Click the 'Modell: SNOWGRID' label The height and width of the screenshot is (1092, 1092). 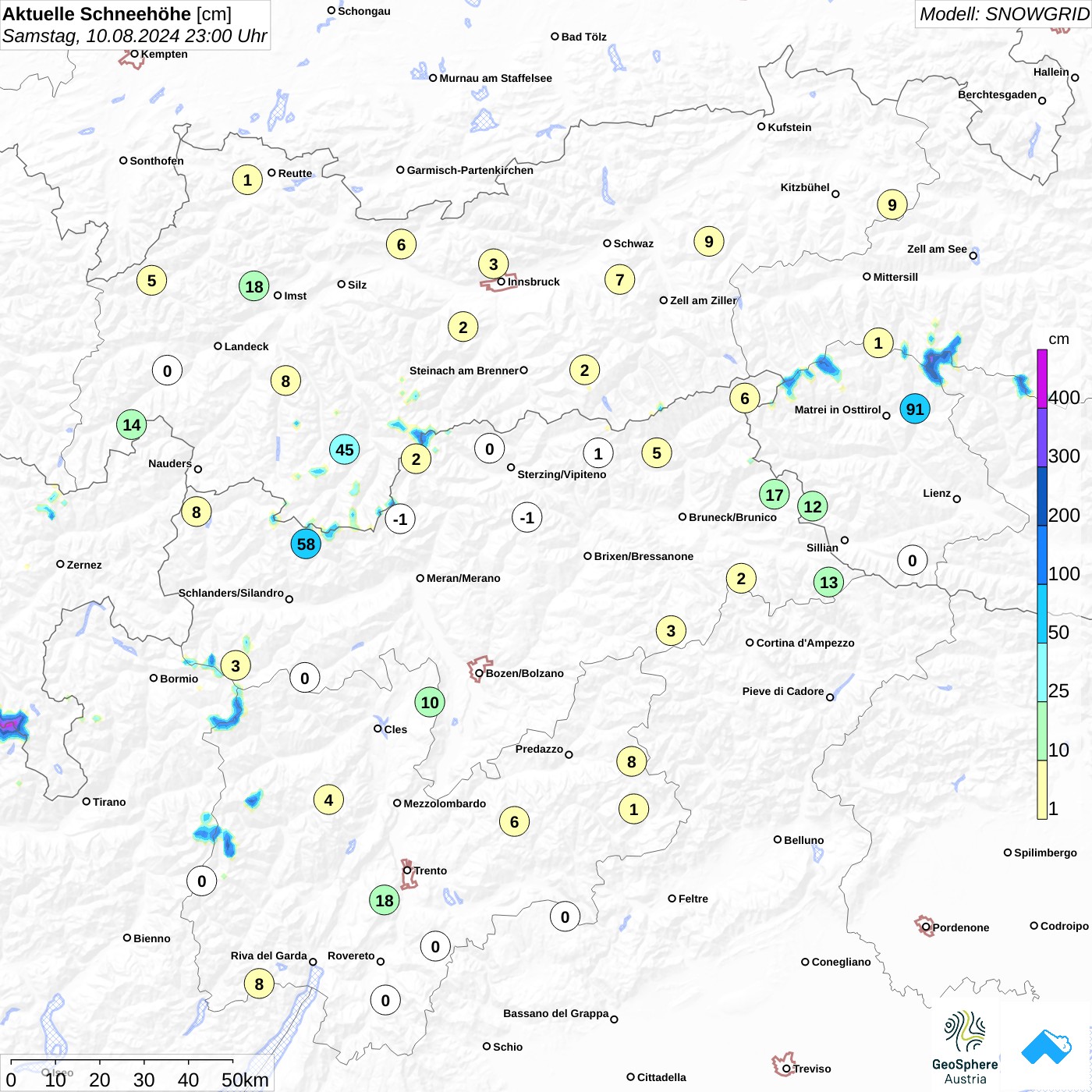click(1004, 14)
